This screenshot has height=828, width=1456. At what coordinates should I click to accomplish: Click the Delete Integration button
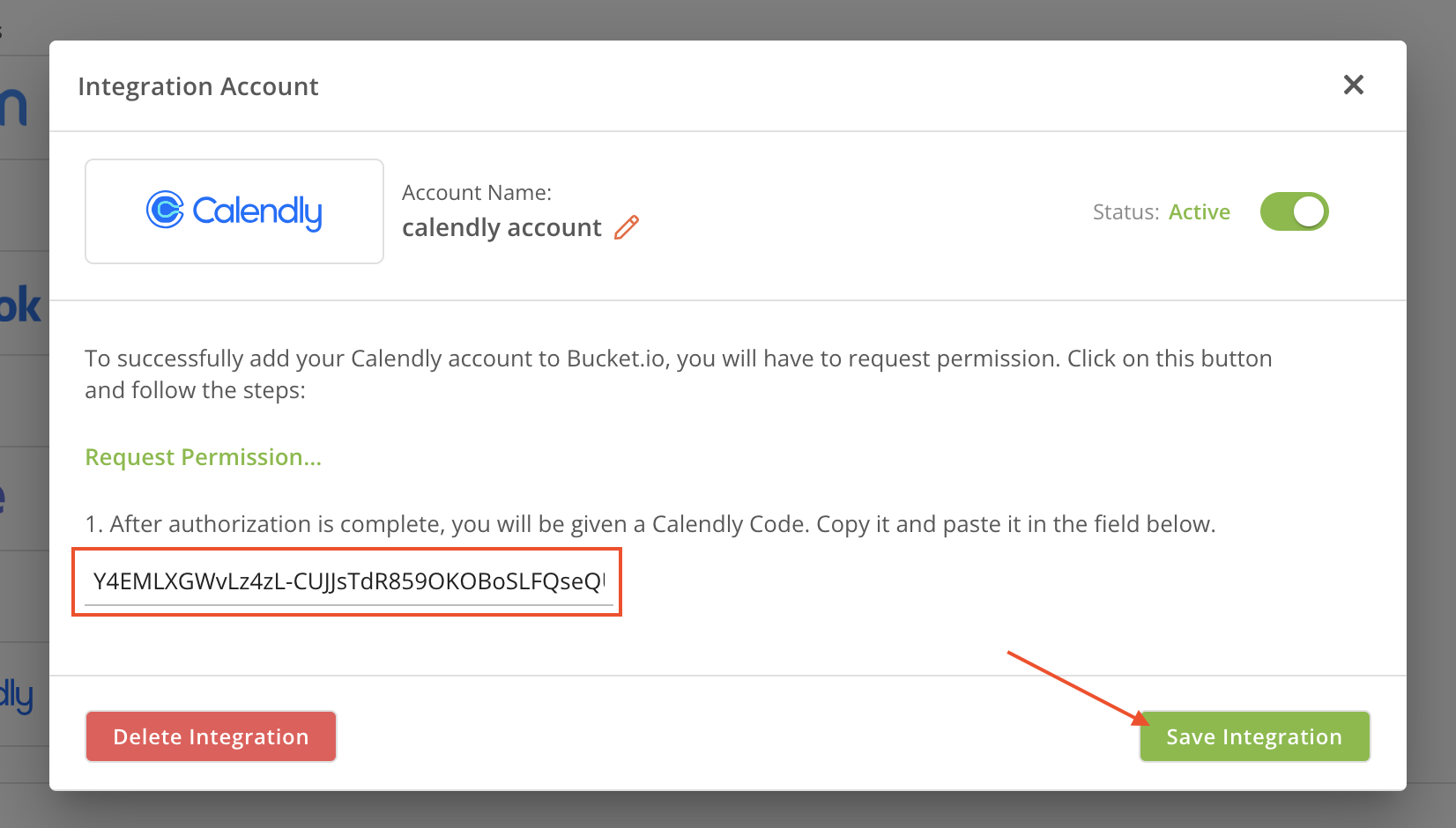point(211,736)
